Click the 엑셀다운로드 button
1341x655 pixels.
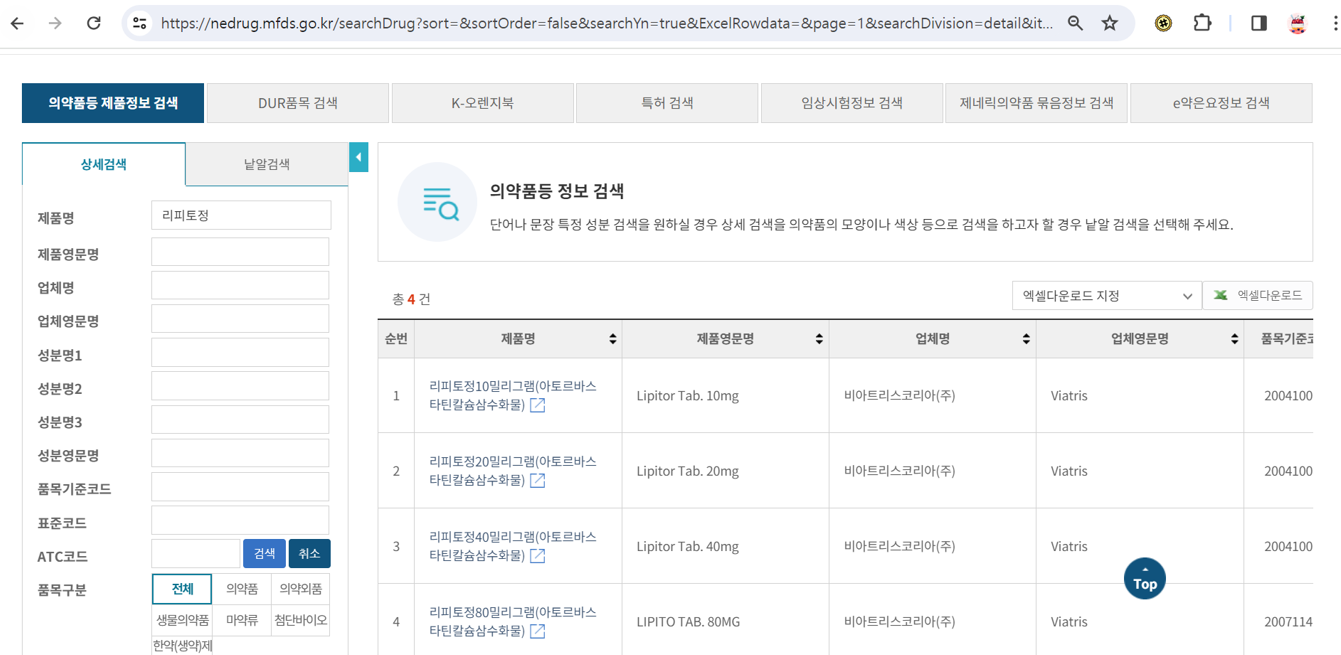click(1258, 296)
